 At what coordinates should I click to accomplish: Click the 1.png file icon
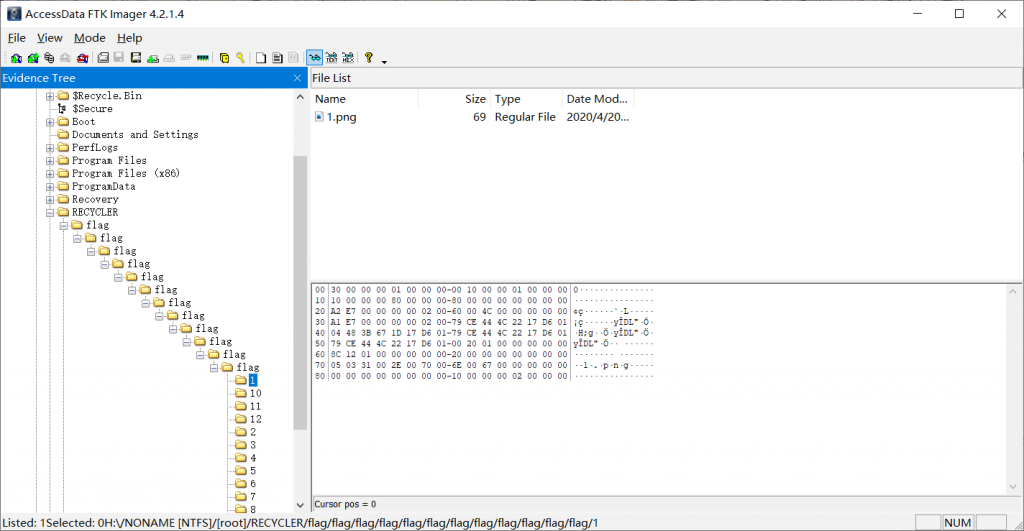319,117
